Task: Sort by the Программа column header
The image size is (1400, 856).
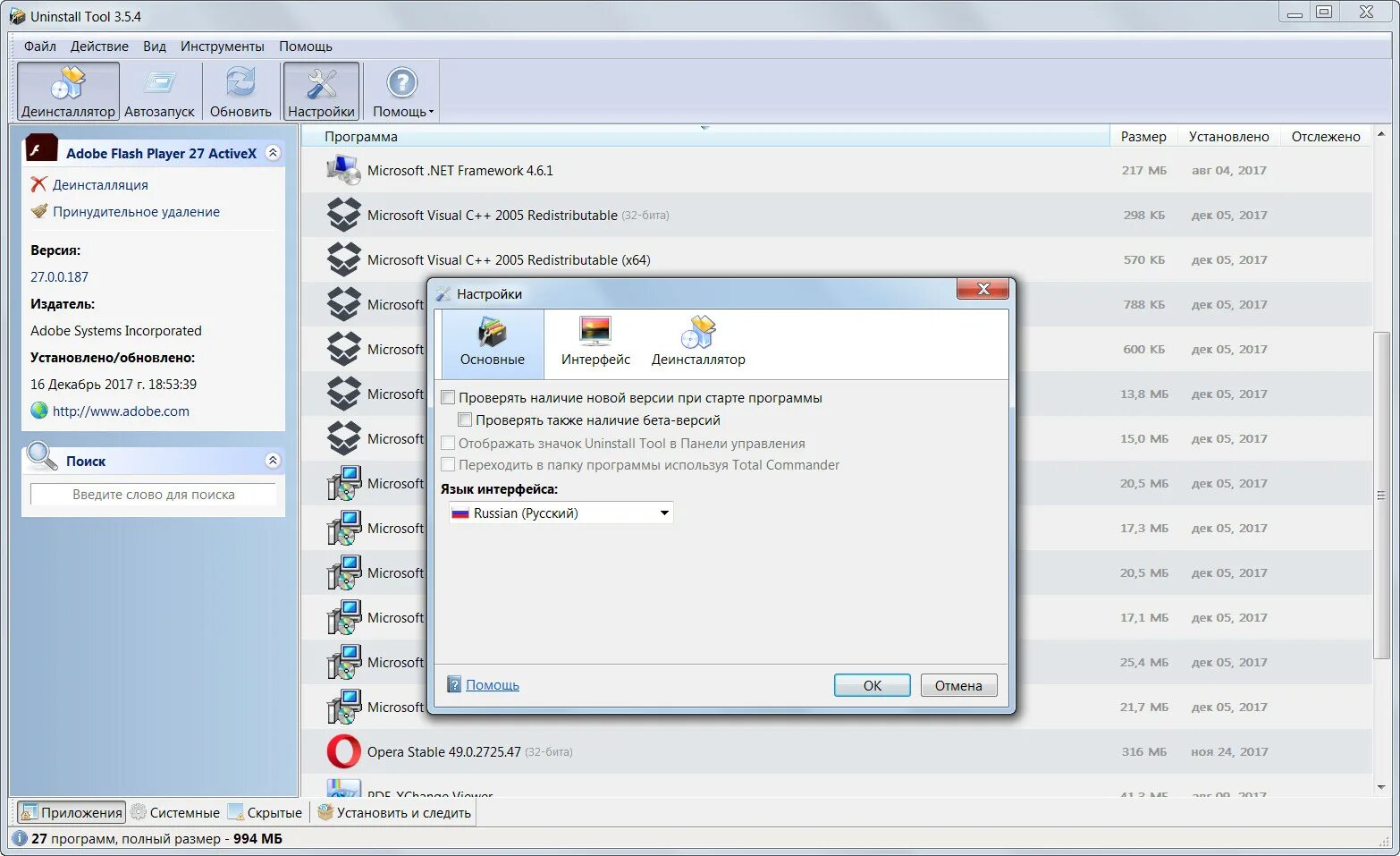Action: (x=704, y=136)
